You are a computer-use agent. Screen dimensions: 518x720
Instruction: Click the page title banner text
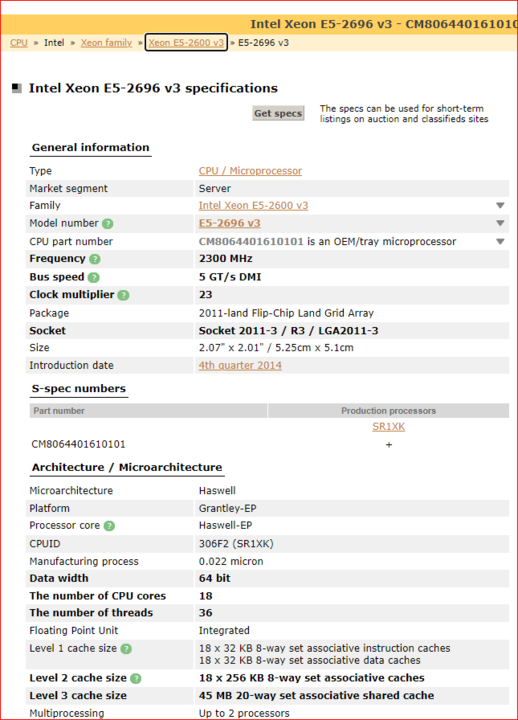[384, 24]
